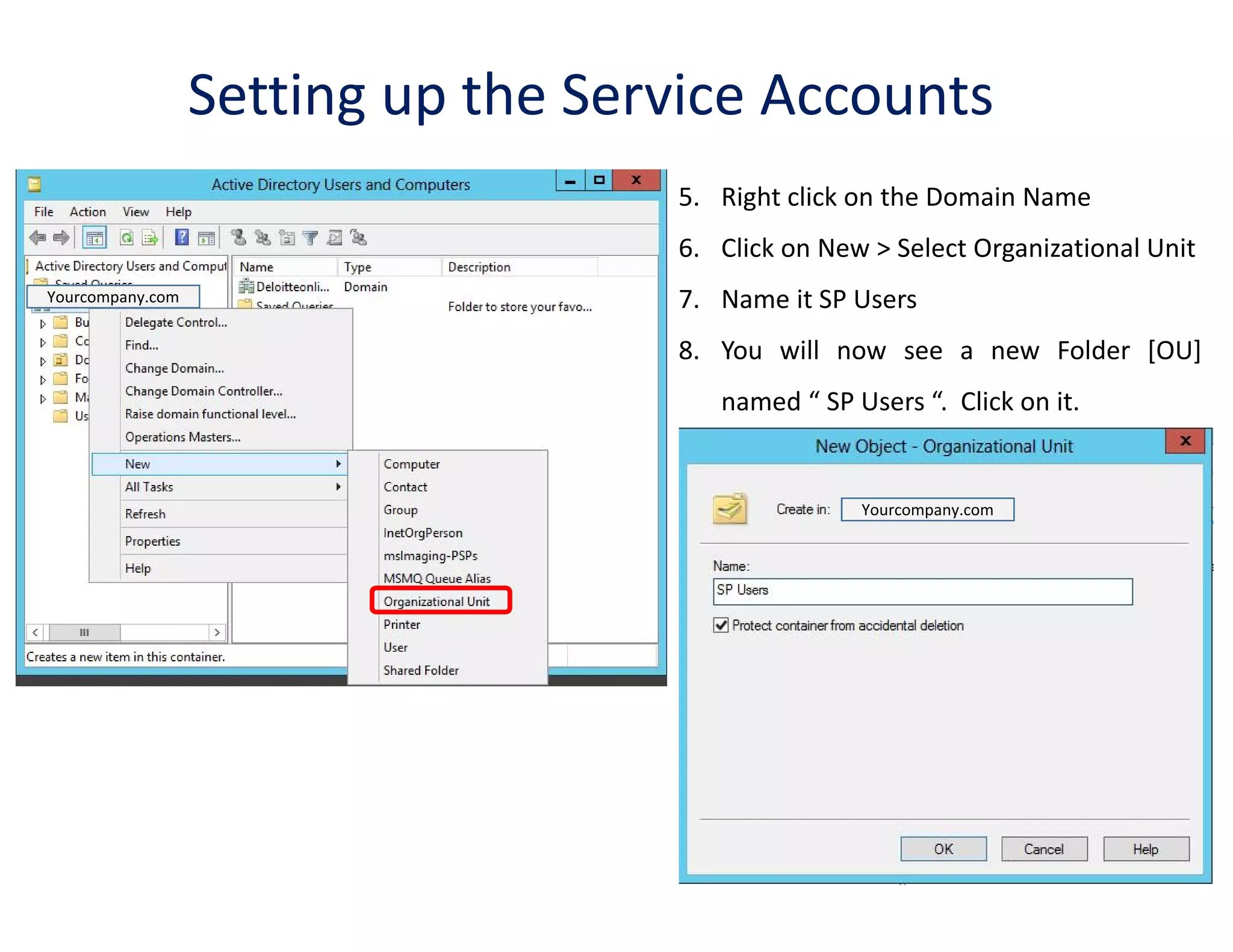Click the Bu folder icon in tree
Viewport: 1233px width, 952px height.
click(x=60, y=322)
